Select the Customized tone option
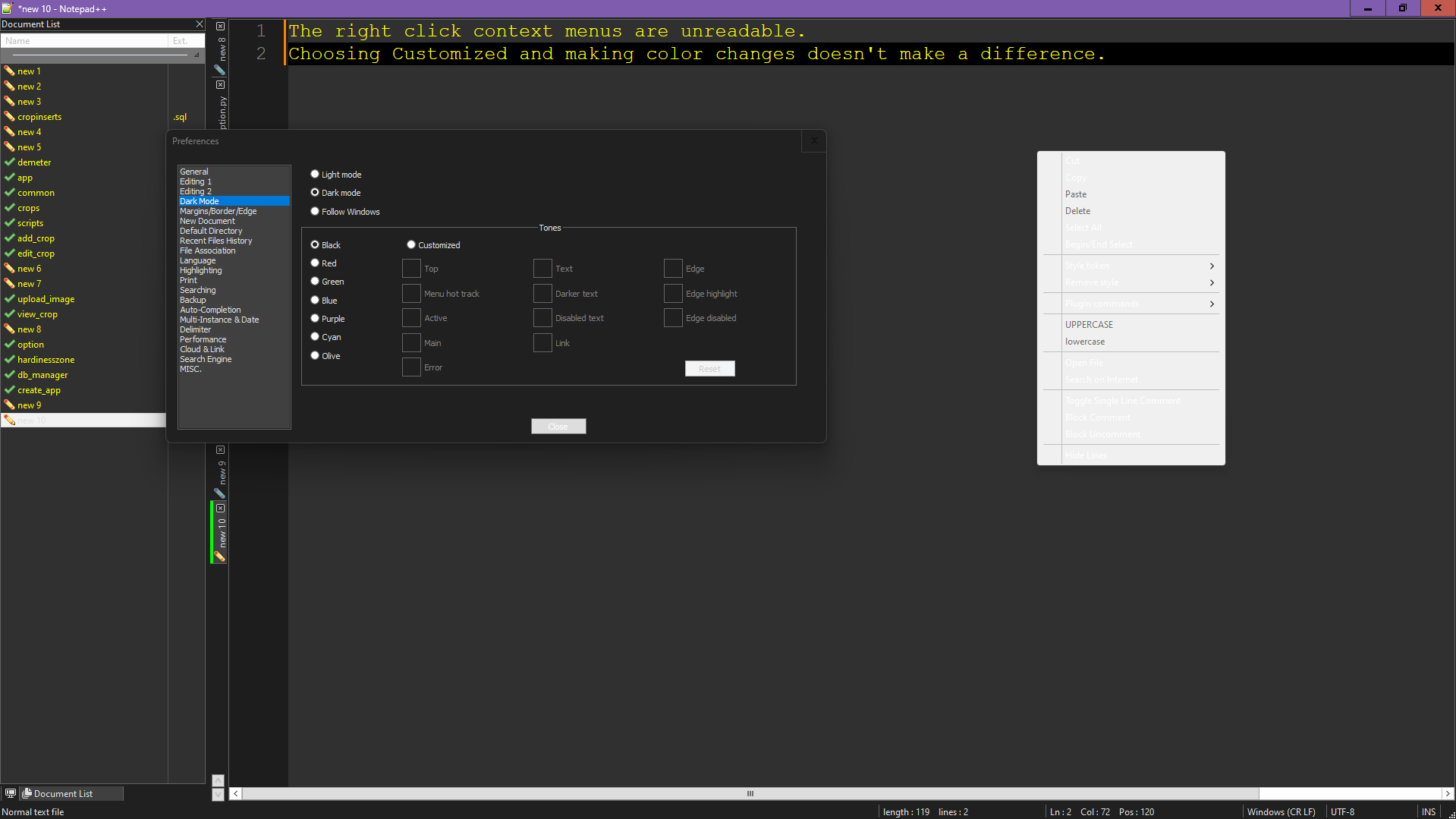Viewport: 1456px width, 819px height. coord(411,244)
